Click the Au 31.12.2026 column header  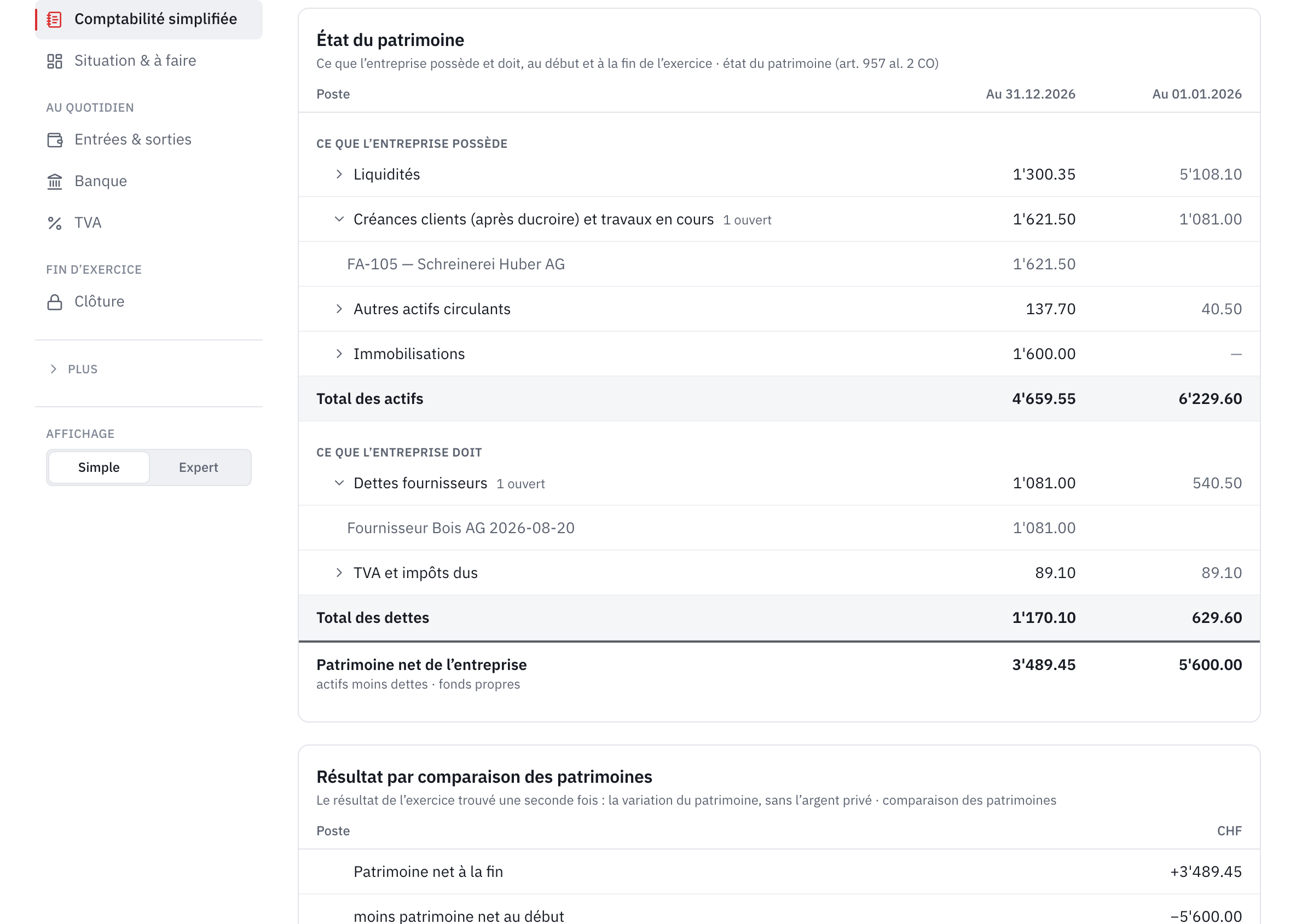click(1031, 95)
